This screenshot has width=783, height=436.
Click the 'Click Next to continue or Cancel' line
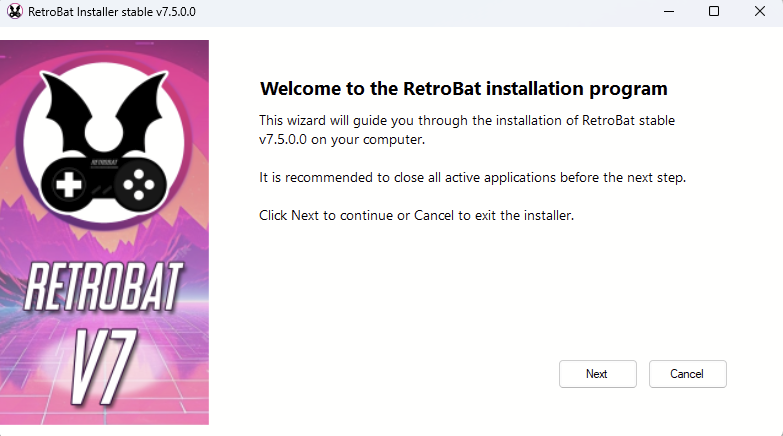416,216
